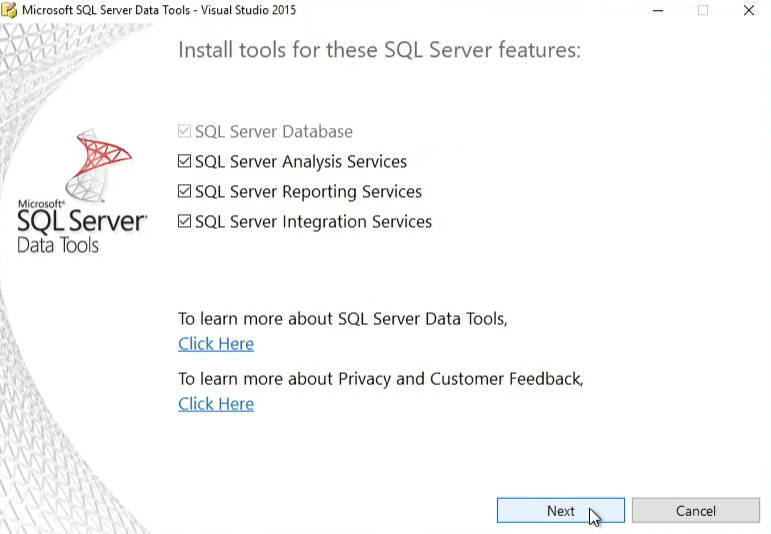Click the "SQL Server Analysis Services" label text
This screenshot has width=771, height=534.
pyautogui.click(x=301, y=162)
